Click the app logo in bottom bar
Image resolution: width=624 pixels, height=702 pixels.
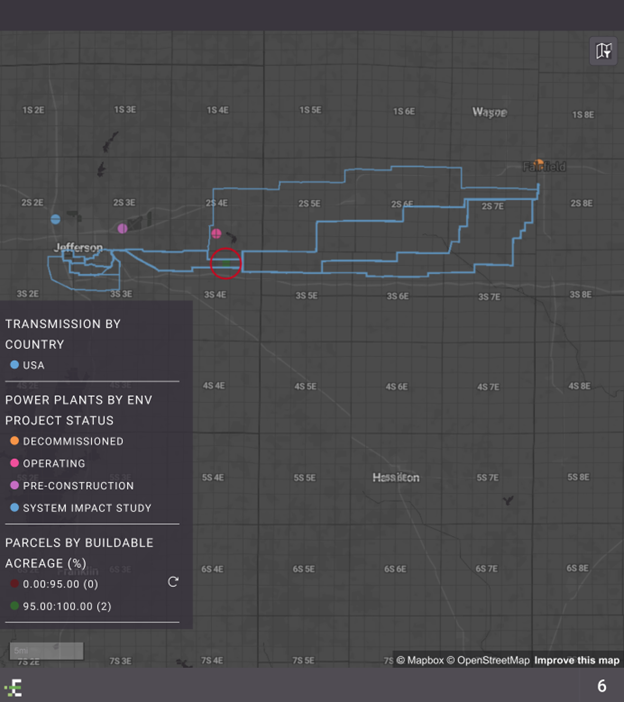coord(14,687)
